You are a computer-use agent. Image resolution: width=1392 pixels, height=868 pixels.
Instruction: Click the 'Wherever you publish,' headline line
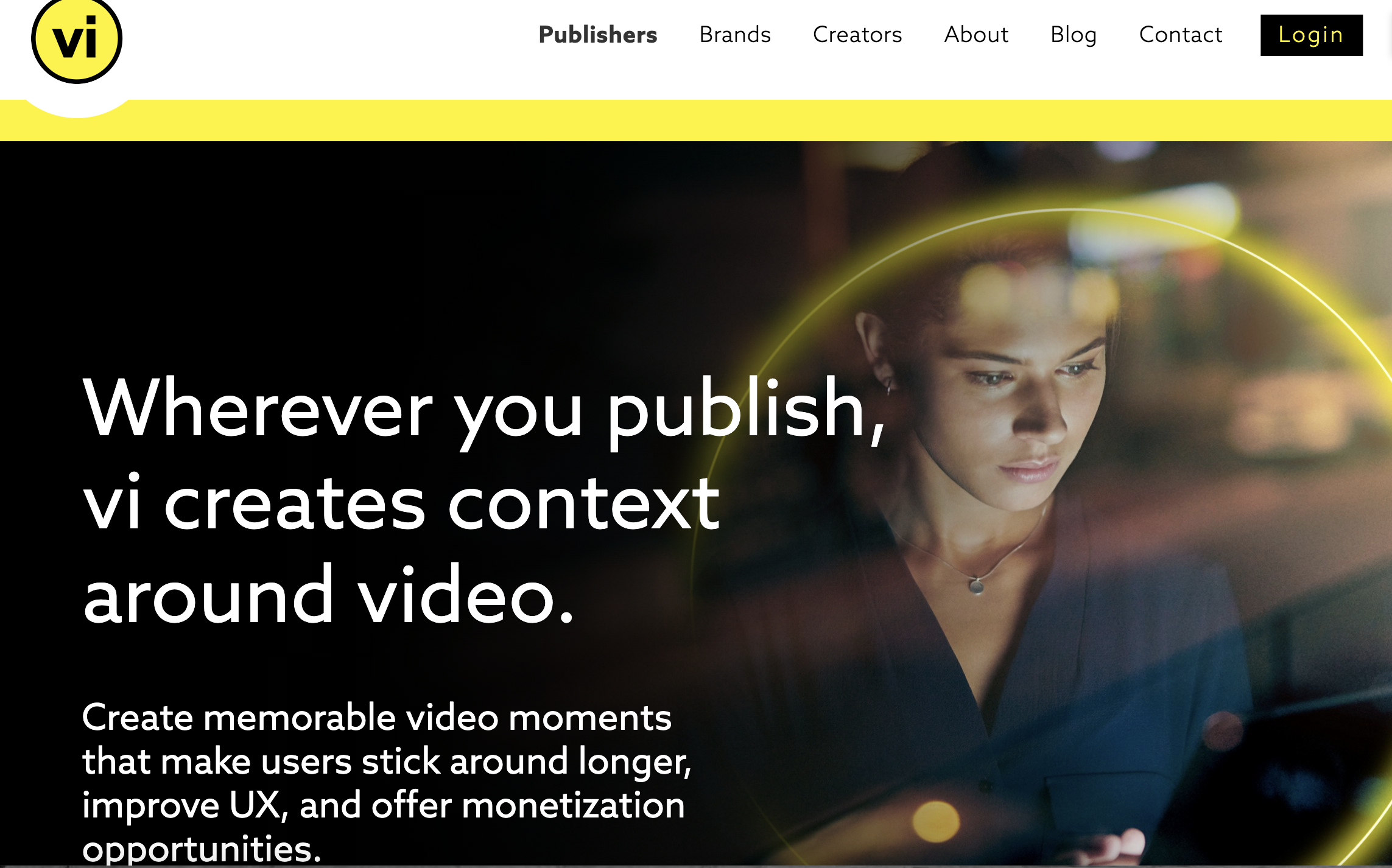484,409
